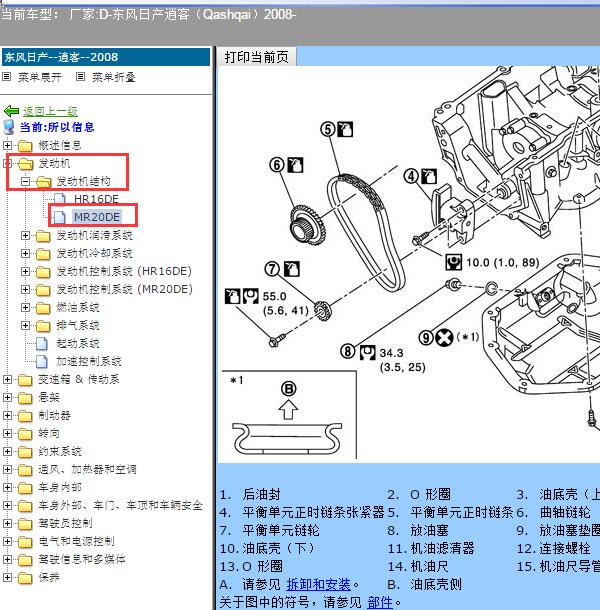Click 菜单折叠 to collapse menu

114,77
